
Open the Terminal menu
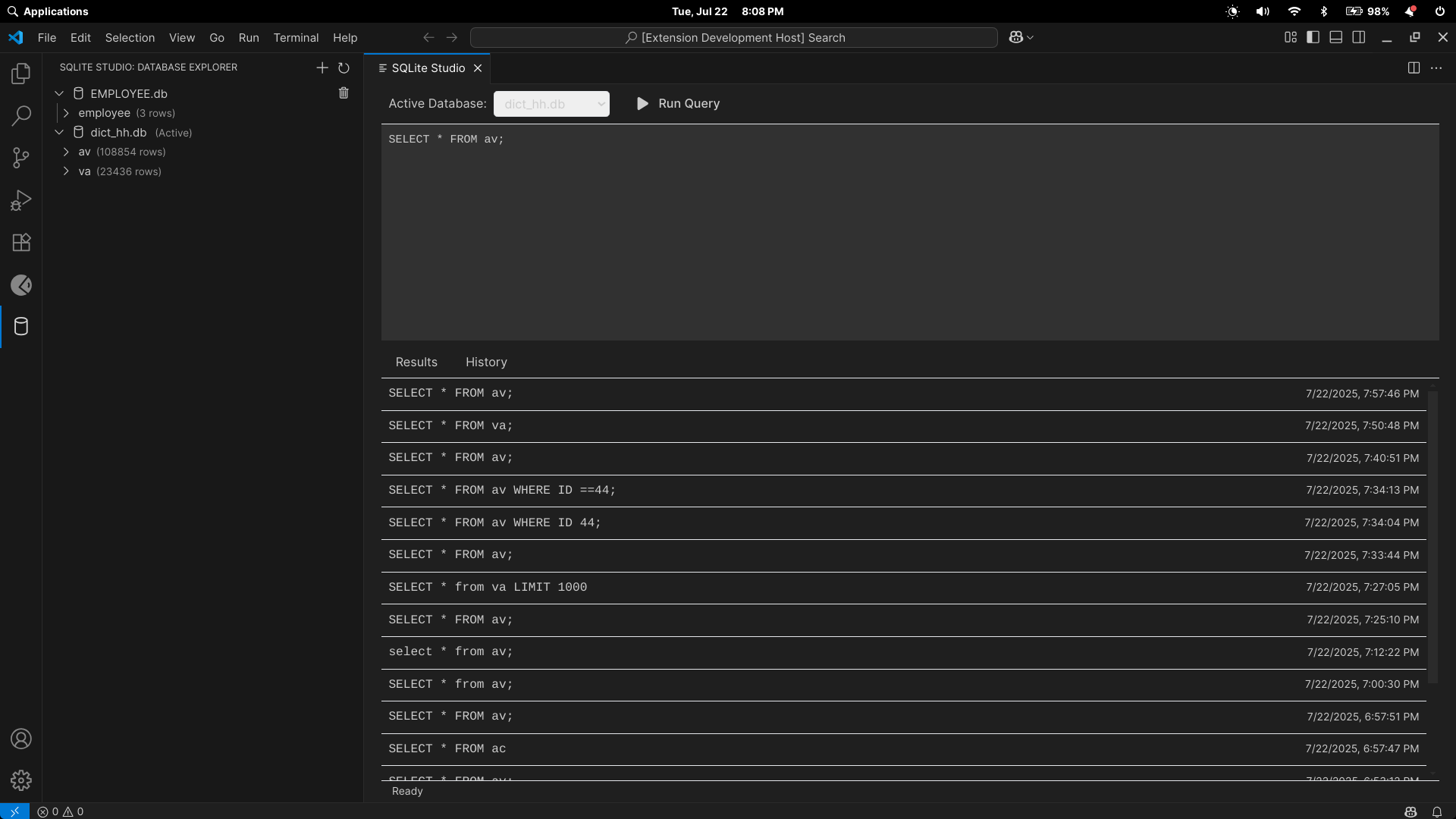tap(296, 38)
